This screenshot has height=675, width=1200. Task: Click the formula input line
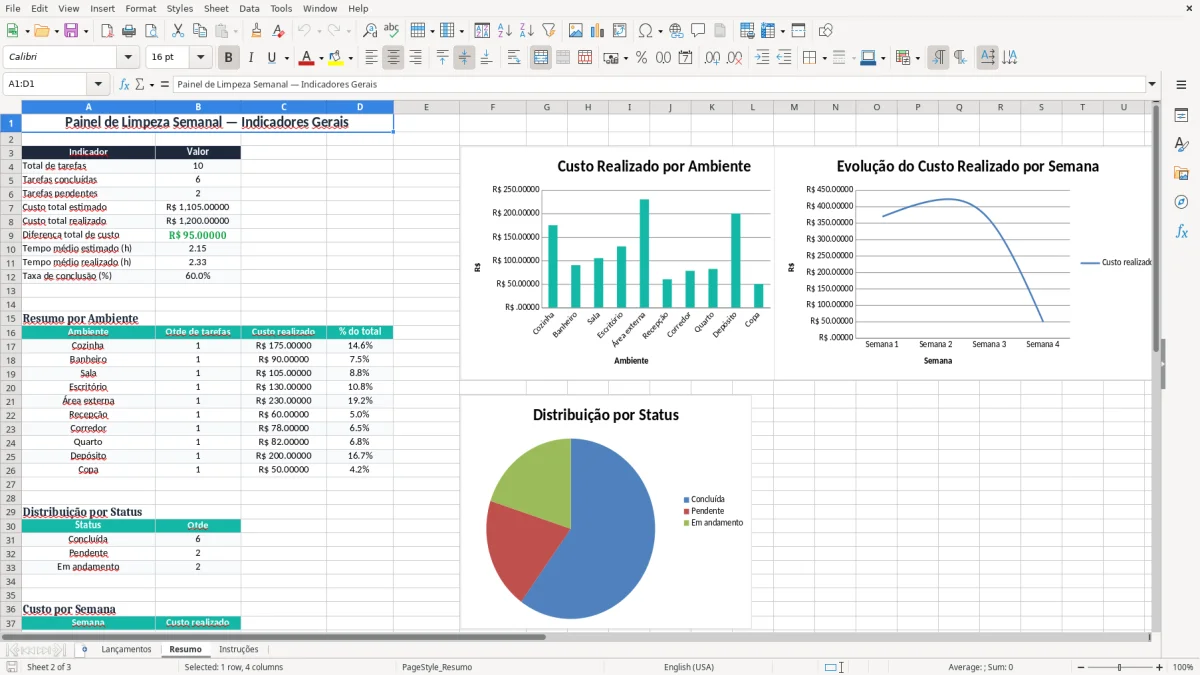[x=659, y=85]
